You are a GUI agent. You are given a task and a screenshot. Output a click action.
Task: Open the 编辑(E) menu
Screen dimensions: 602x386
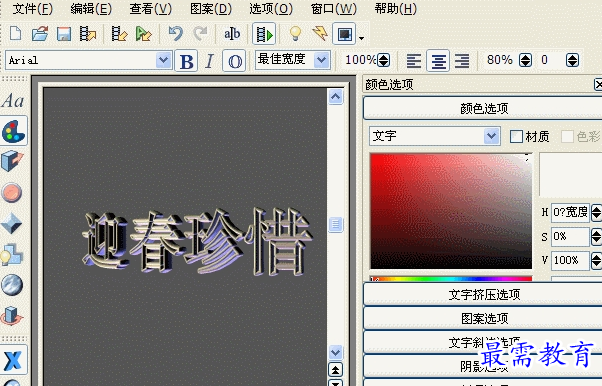point(91,8)
